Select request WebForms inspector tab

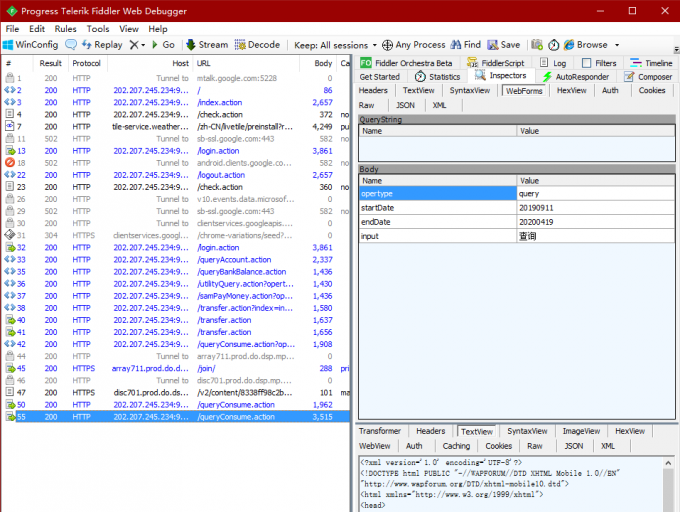pos(524,91)
